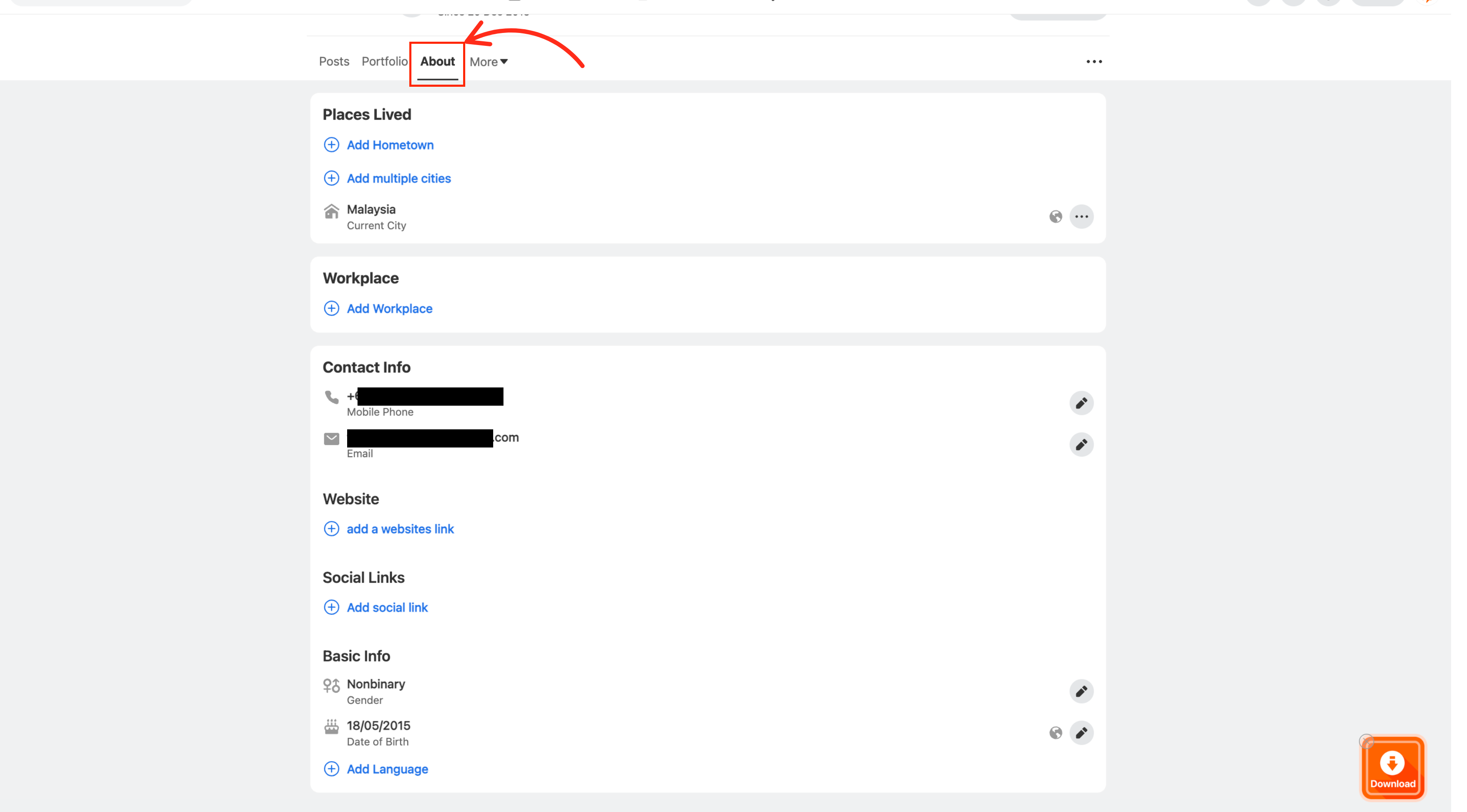Click the Add Language link
1467x812 pixels.
pos(387,769)
